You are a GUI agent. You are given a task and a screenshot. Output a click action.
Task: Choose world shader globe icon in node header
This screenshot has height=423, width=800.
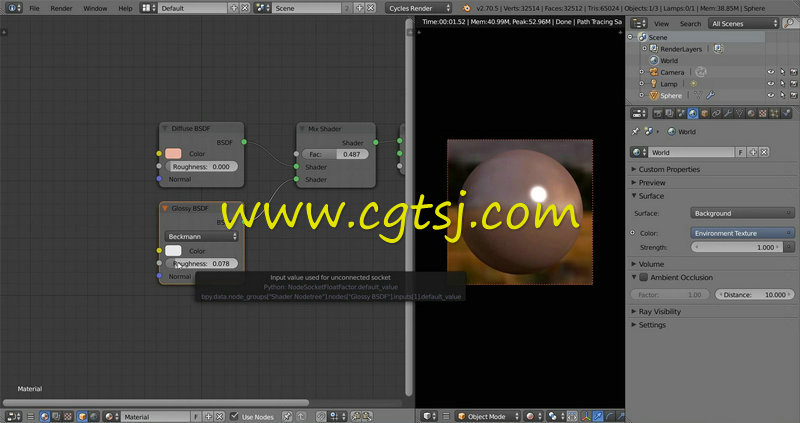click(94, 416)
